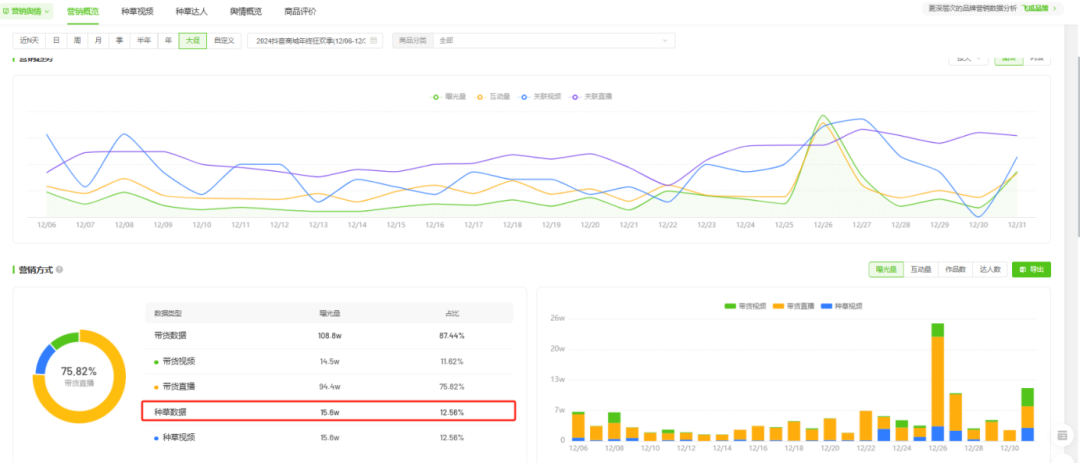The image size is (1080, 463).
Task: Select the 半年 time period option
Action: (x=143, y=41)
